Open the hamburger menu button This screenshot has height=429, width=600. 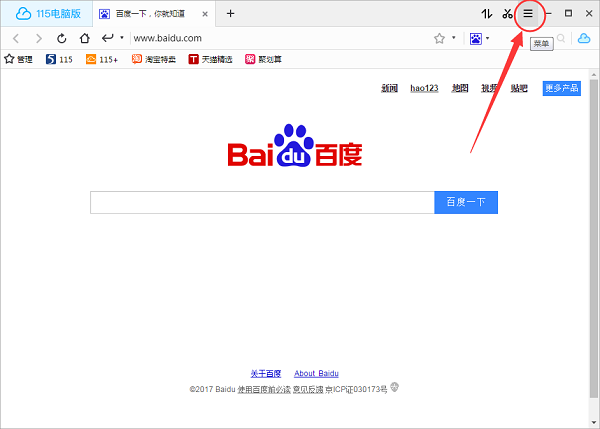pyautogui.click(x=528, y=14)
